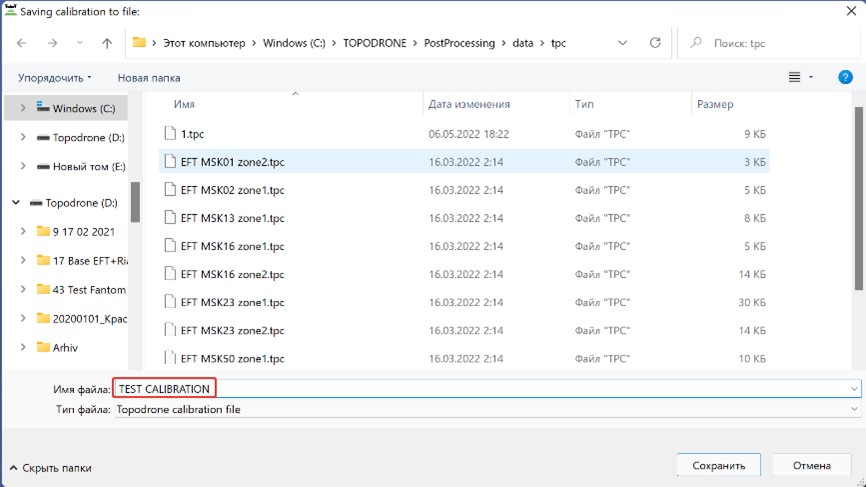Image resolution: width=866 pixels, height=487 pixels.
Task: Click the '30 КБ' size cell
Action: (752, 303)
